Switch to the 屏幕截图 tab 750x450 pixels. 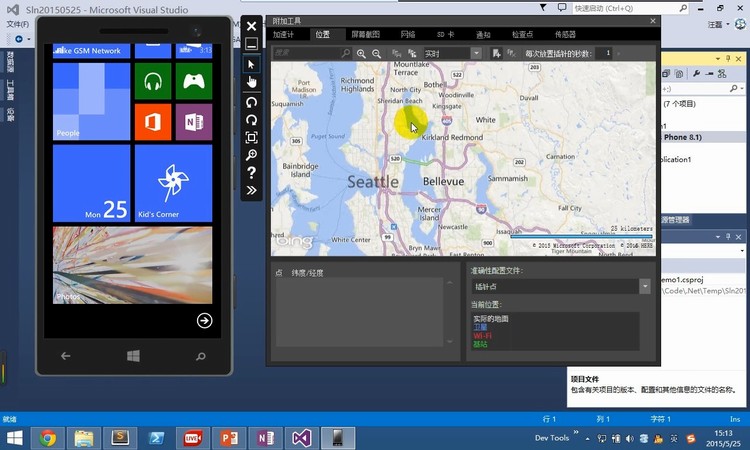click(365, 34)
